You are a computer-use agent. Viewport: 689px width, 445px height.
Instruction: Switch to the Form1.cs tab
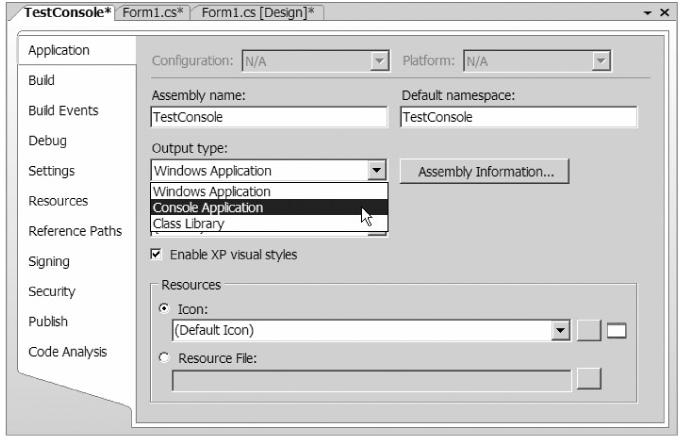click(152, 12)
